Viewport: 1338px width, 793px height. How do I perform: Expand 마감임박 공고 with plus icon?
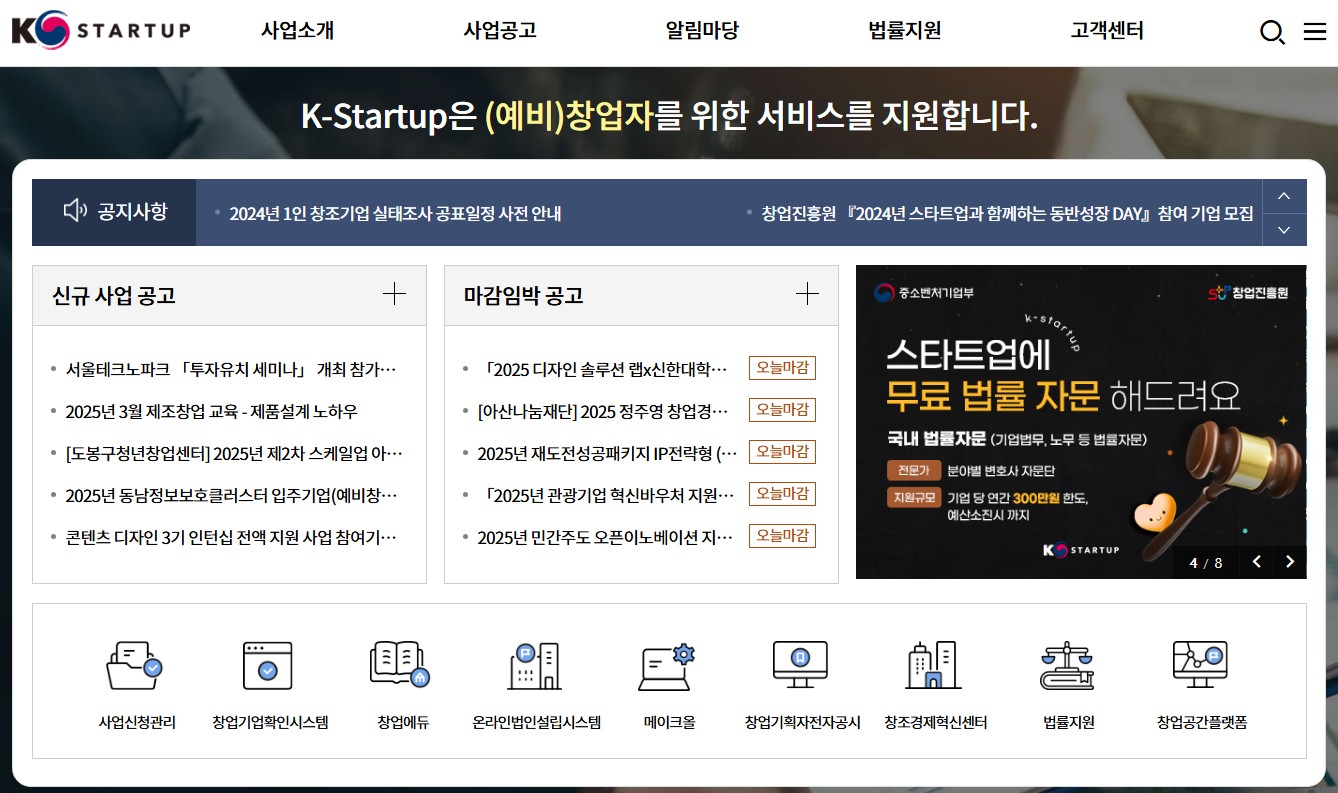coord(807,294)
